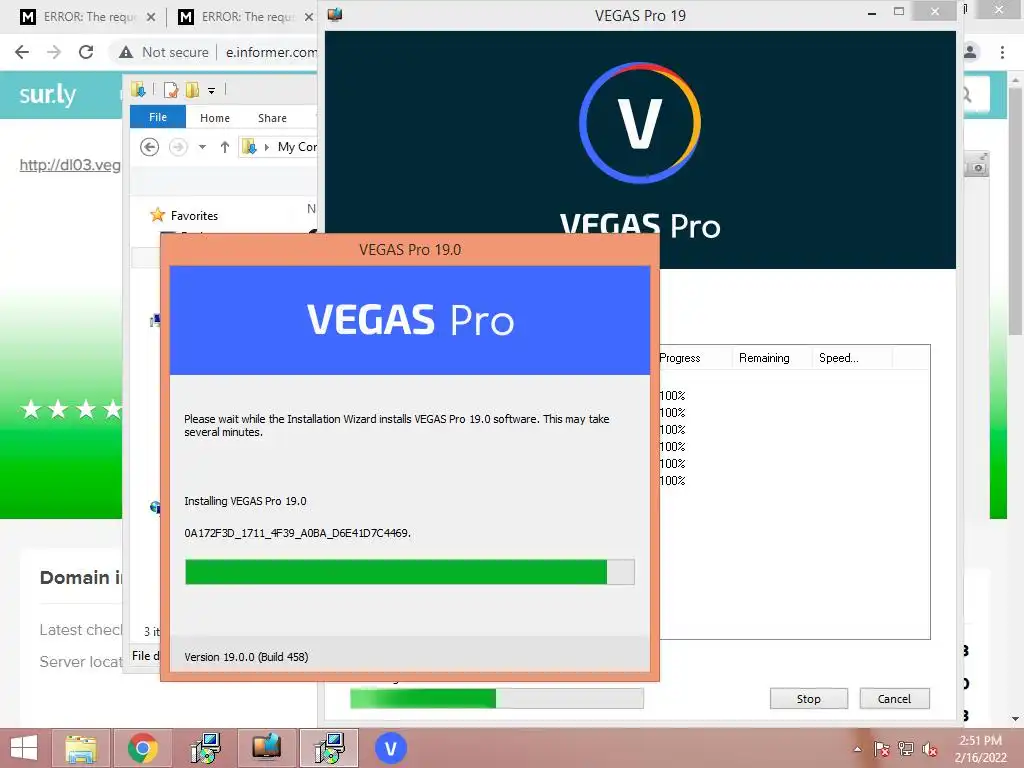Image resolution: width=1024 pixels, height=768 pixels.
Task: Click the first installer icon in taskbar
Action: pyautogui.click(x=204, y=748)
